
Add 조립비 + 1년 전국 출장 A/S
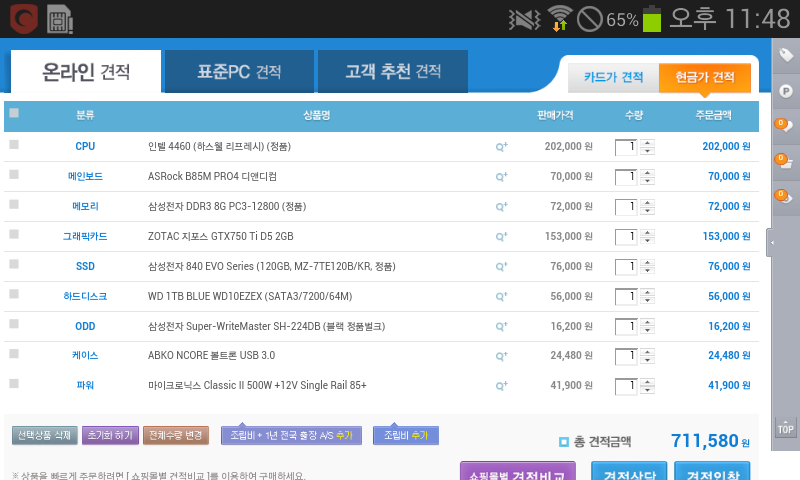tap(291, 435)
